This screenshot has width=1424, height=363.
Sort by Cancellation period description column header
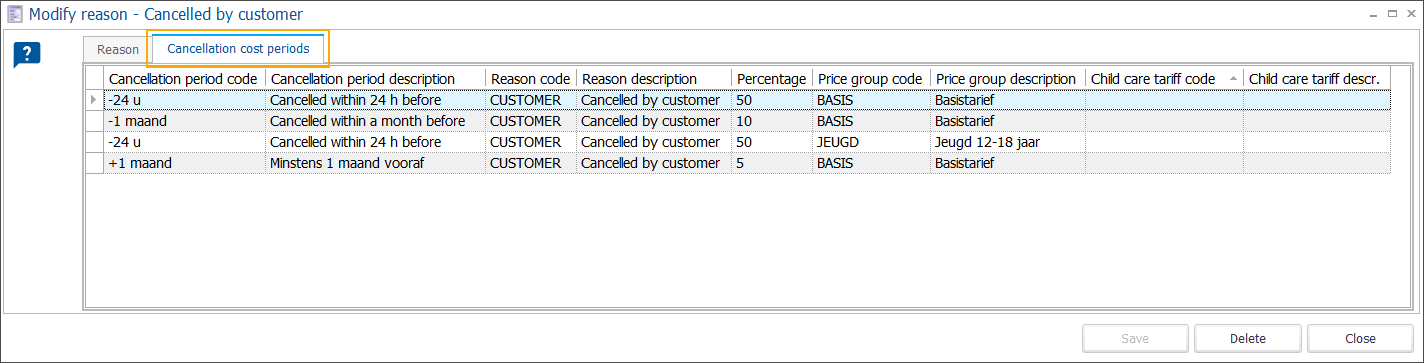tap(375, 79)
